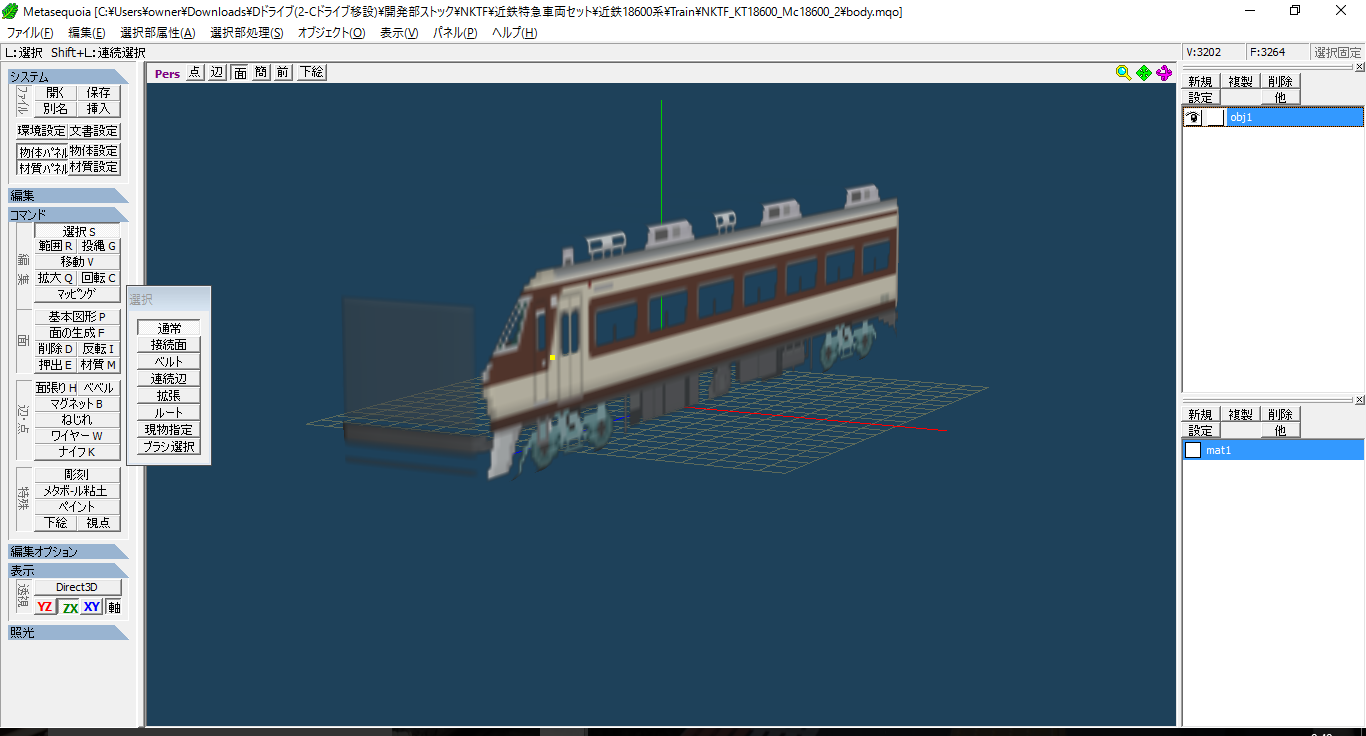Screen dimensions: 1366x736
Task: Toggle the YZ view plane button
Action: (45, 607)
